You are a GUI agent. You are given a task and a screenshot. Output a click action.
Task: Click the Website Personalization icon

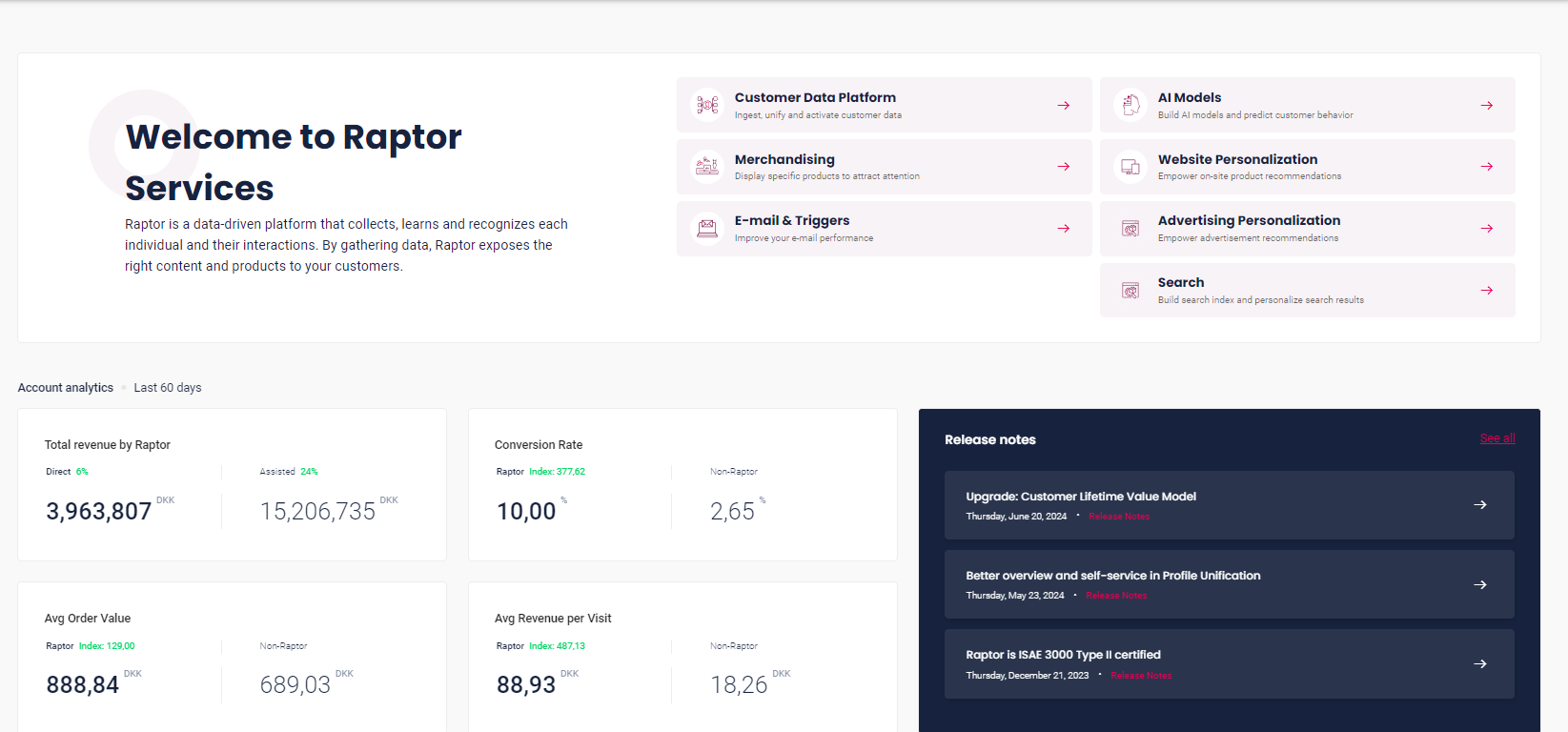1130,167
